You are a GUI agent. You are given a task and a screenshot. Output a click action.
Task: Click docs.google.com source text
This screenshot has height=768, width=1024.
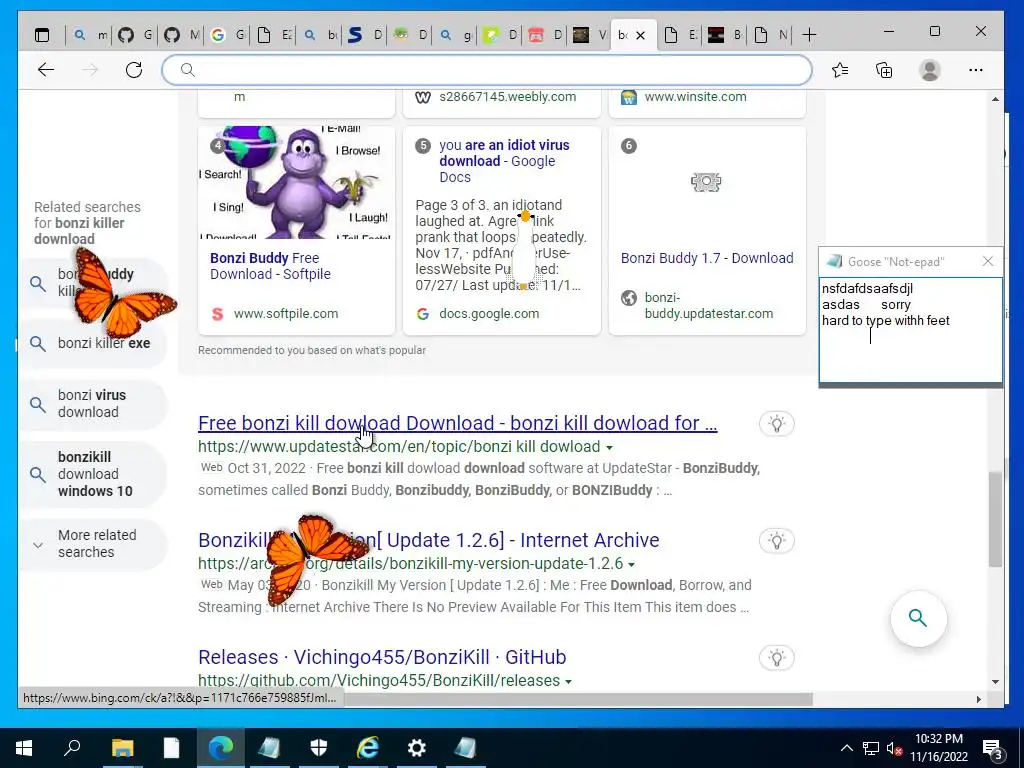[489, 313]
